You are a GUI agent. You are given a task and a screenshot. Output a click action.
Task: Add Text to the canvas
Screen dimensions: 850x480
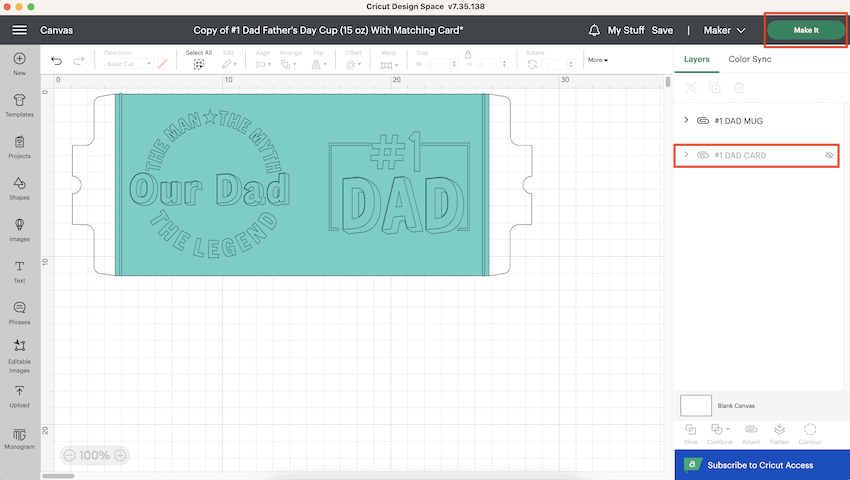(20, 271)
